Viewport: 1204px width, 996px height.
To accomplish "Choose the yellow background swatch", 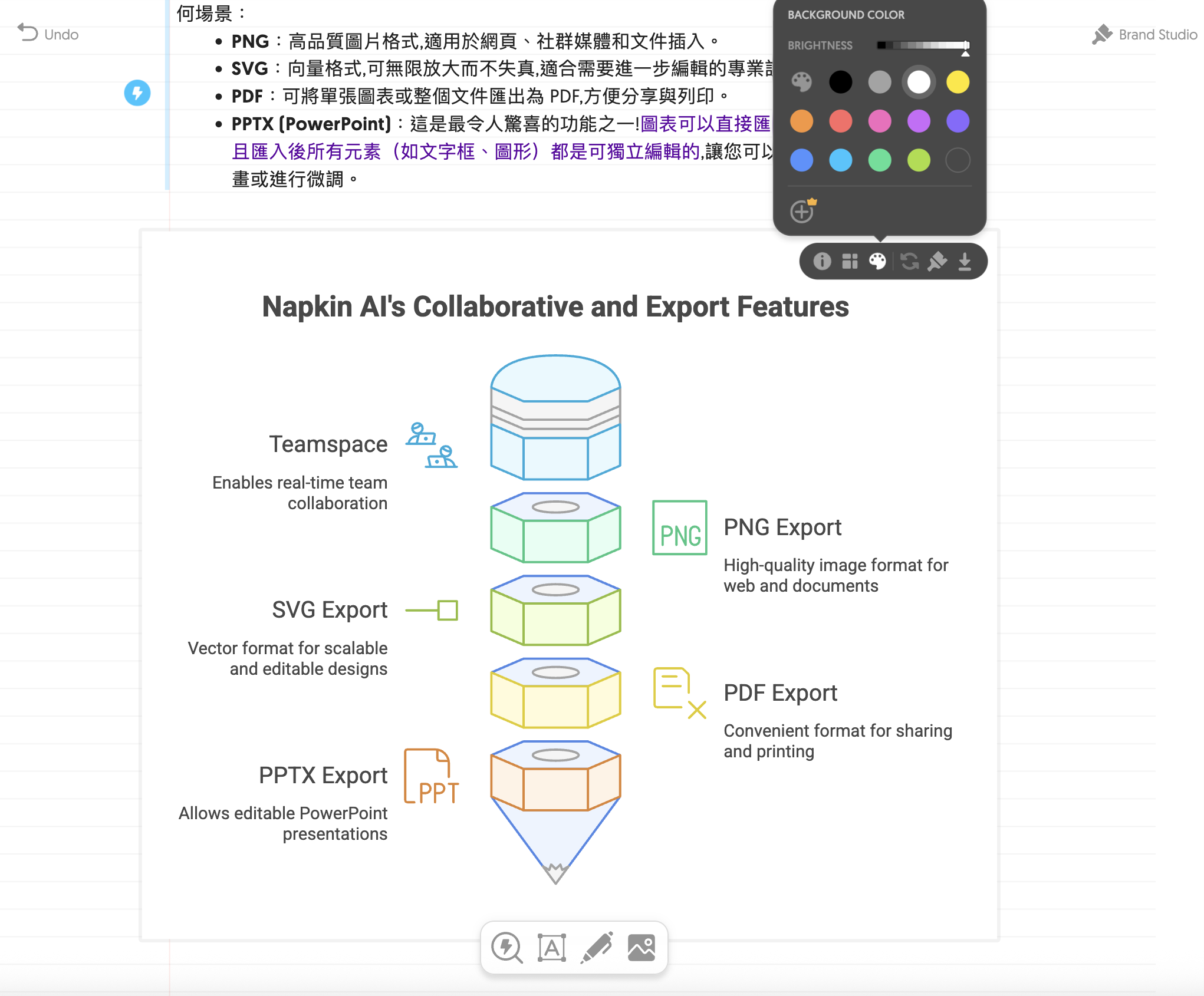I will pyautogui.click(x=958, y=82).
